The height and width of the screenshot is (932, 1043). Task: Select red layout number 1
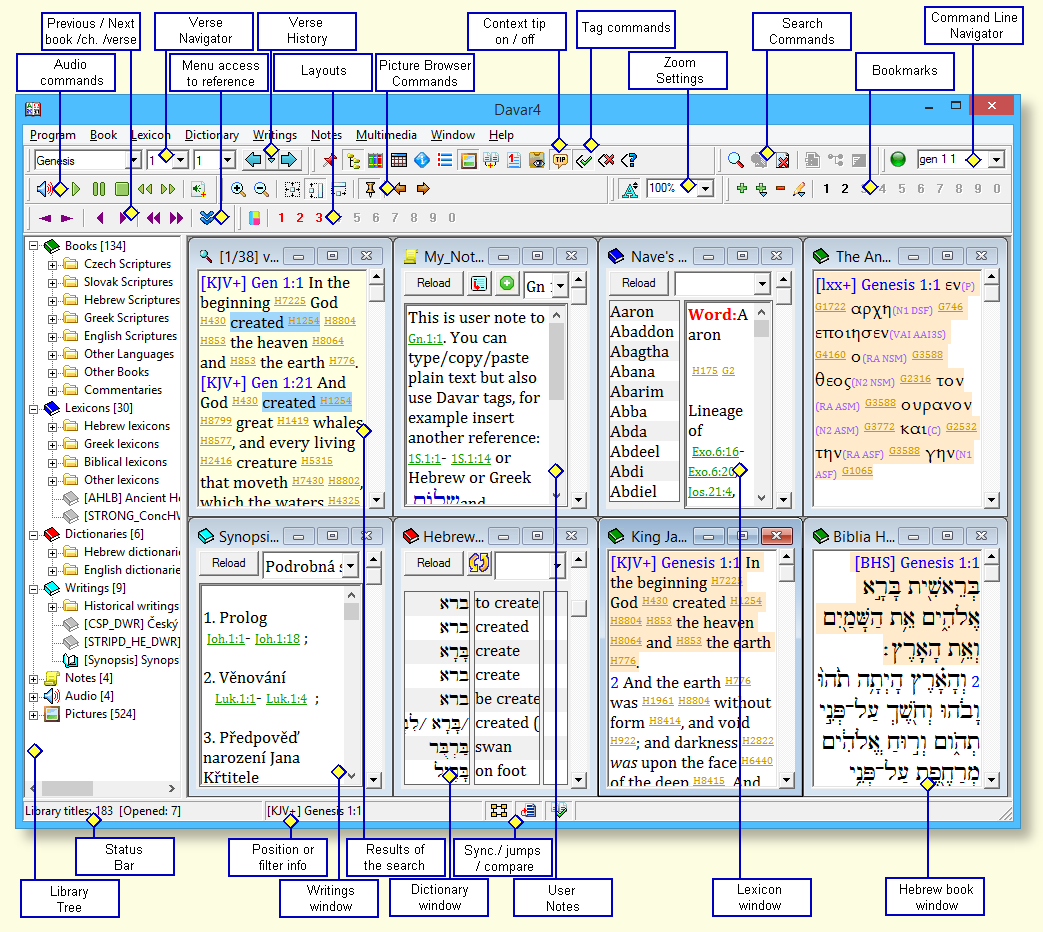pyautogui.click(x=281, y=218)
